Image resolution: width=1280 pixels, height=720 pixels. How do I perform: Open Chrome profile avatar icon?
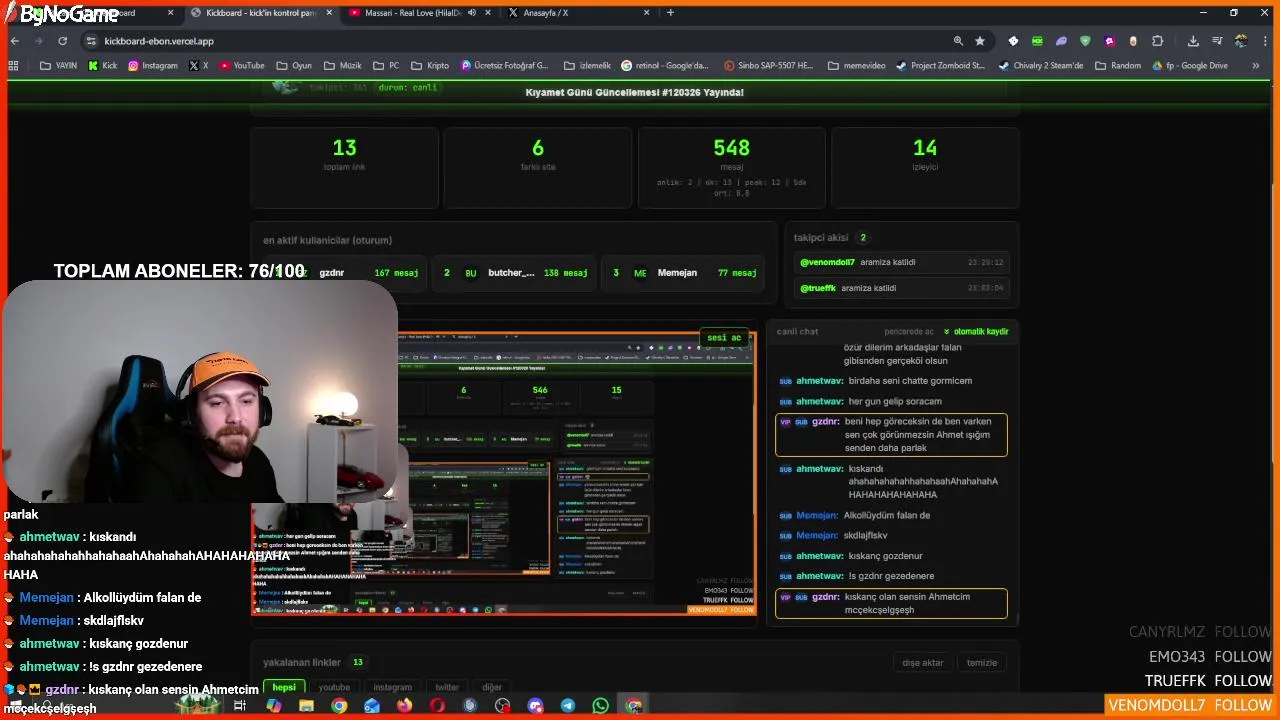1240,41
